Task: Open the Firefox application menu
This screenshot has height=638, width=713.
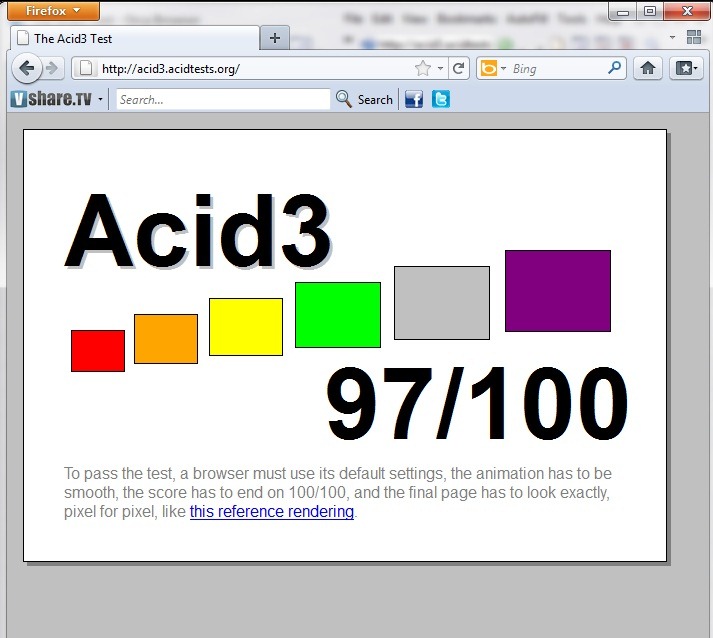Action: (53, 11)
